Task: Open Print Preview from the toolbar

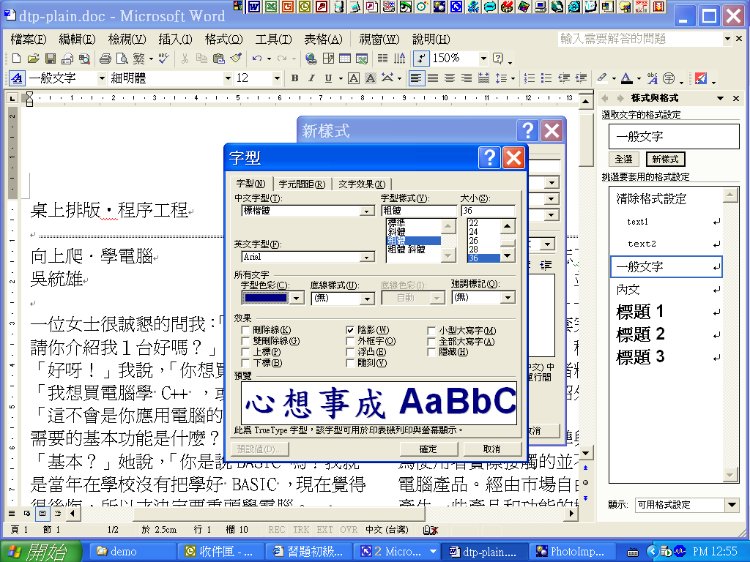Action: (x=122, y=59)
